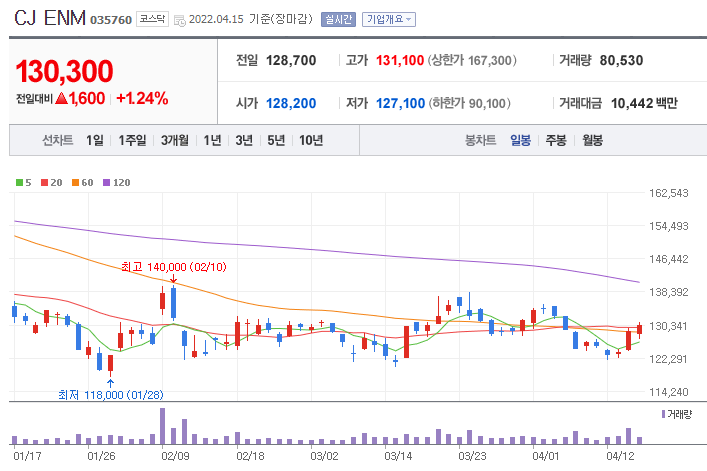This screenshot has height=471, width=707.
Task: Click the red up triangle next to 1,600
Action: (x=61, y=98)
